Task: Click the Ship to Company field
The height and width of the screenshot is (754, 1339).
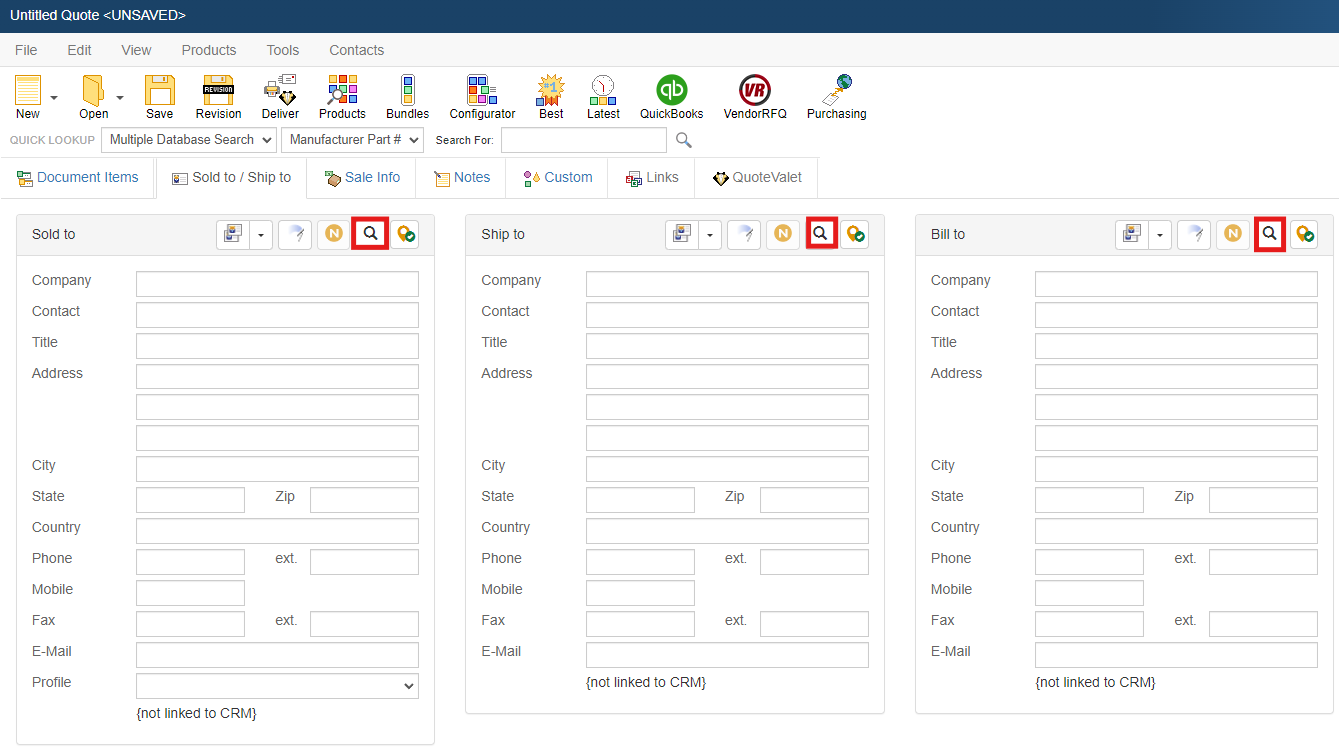Action: [727, 284]
